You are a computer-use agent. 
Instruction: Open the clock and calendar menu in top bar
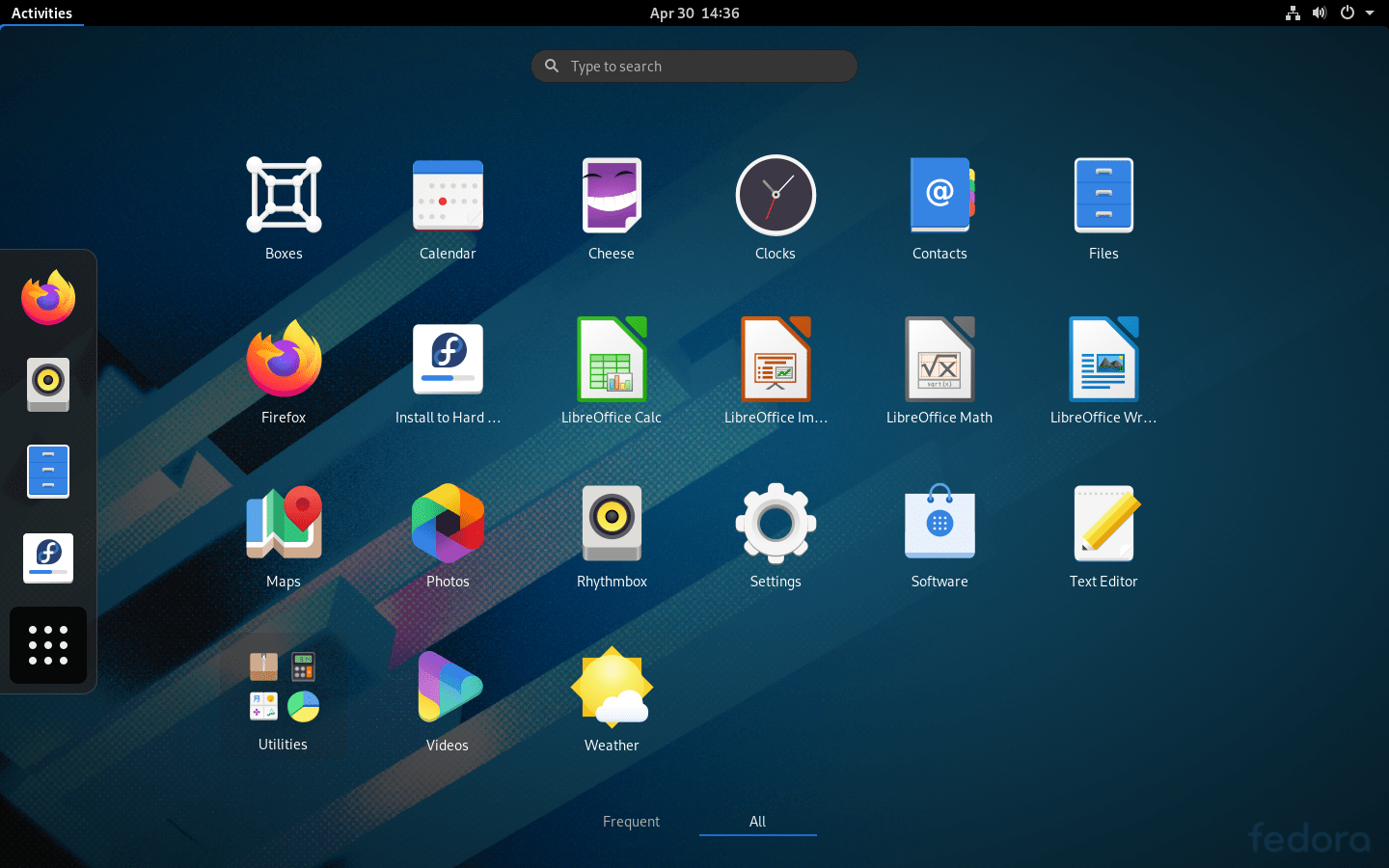click(x=694, y=13)
